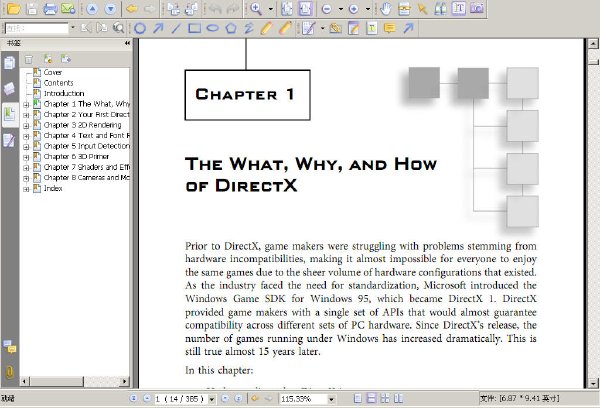
Task: Send the document by email
Action: point(68,8)
